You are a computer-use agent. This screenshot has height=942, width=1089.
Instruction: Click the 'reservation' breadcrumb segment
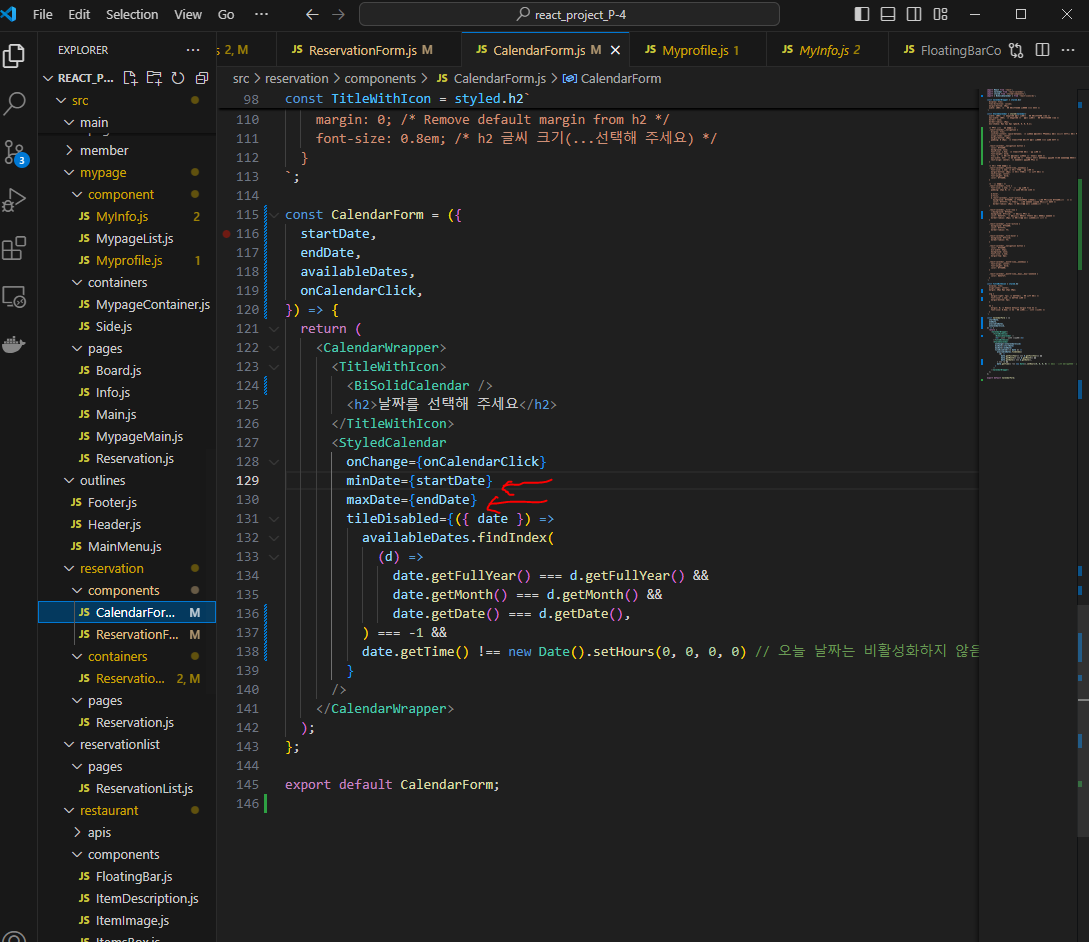point(297,78)
